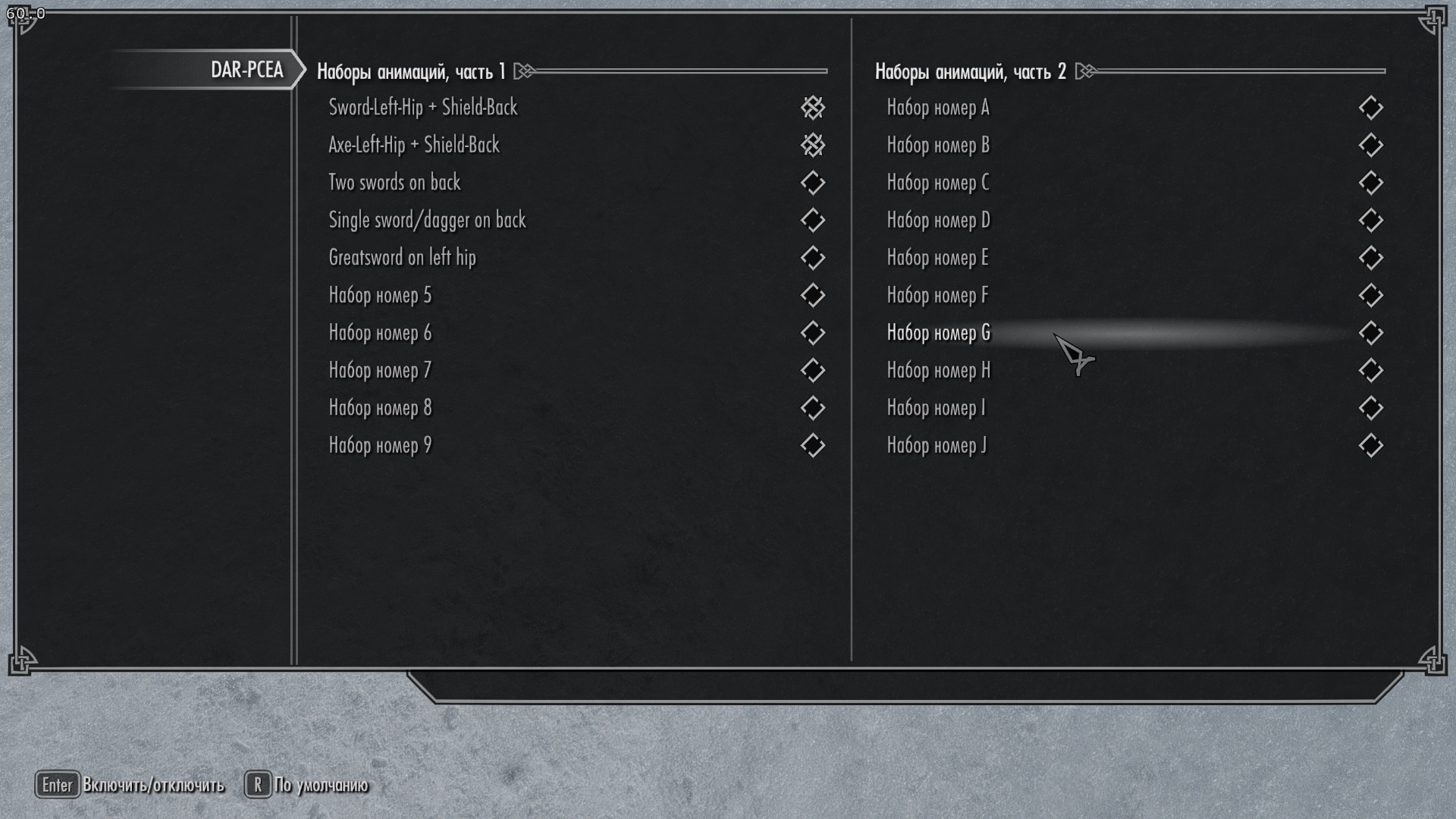
Task: Select the Набор номер 6 entry
Action: pos(576,333)
